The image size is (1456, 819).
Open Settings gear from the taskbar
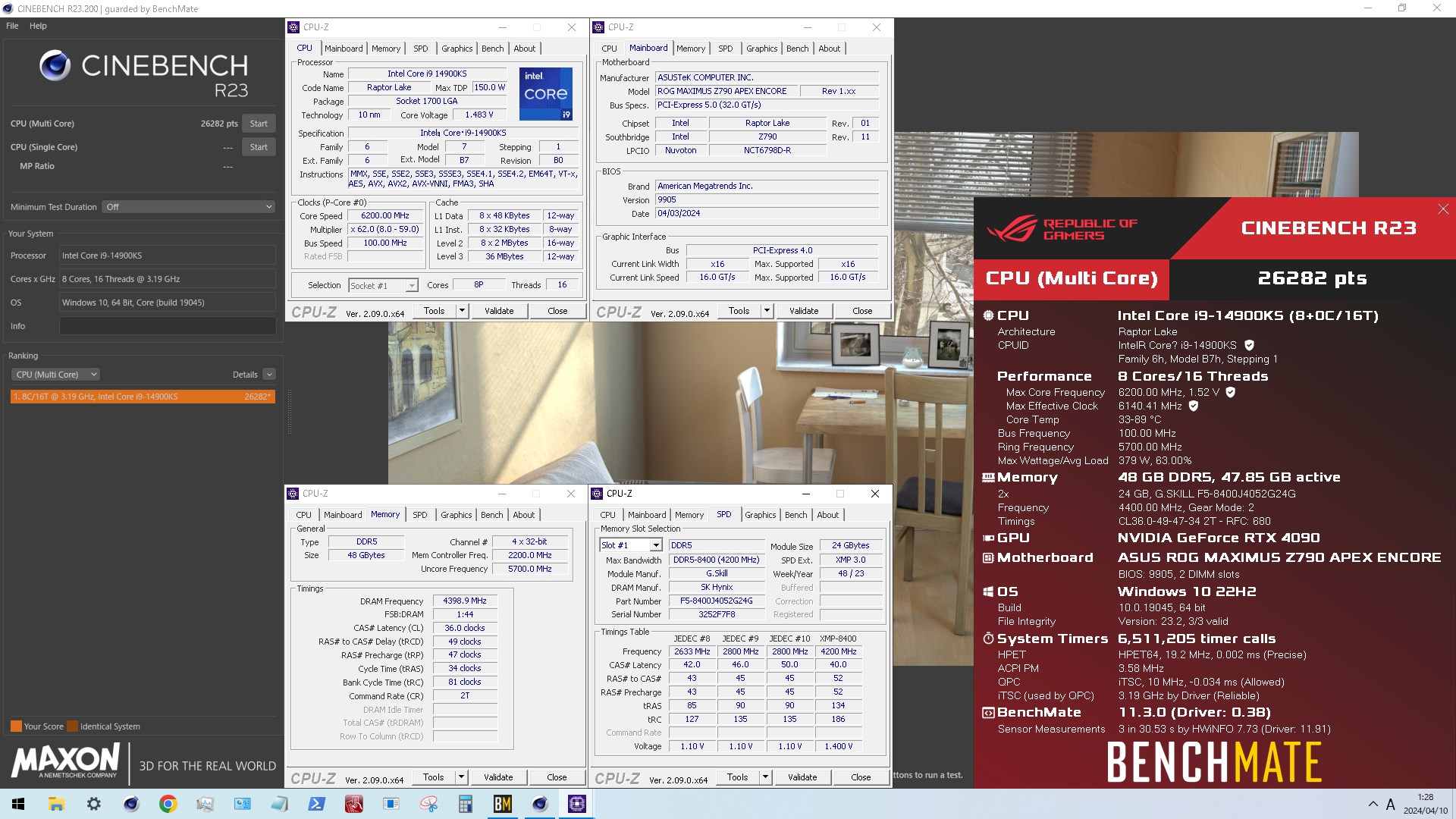[93, 804]
